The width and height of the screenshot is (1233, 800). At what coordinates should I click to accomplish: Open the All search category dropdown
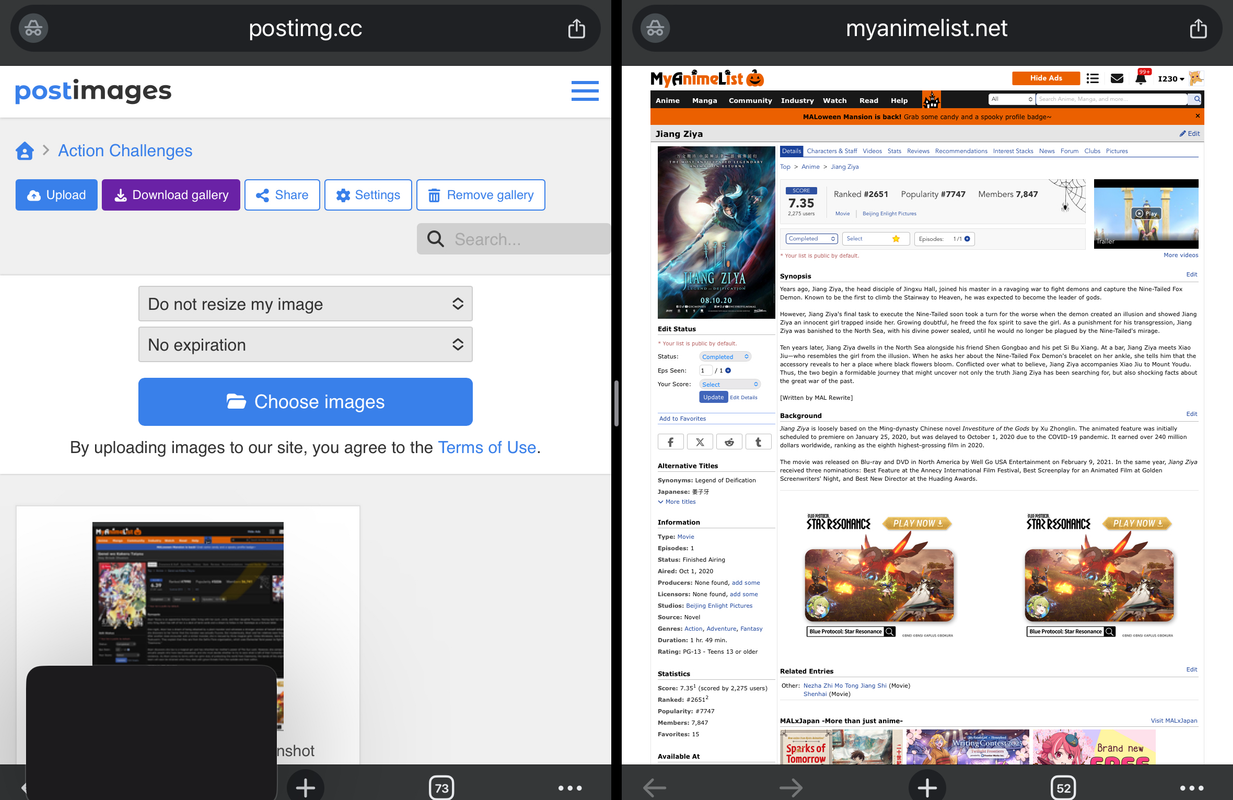tap(1011, 99)
